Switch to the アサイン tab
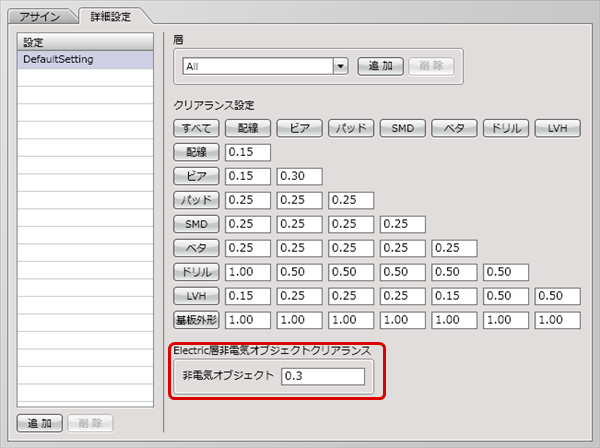The height and width of the screenshot is (448, 600). point(39,17)
